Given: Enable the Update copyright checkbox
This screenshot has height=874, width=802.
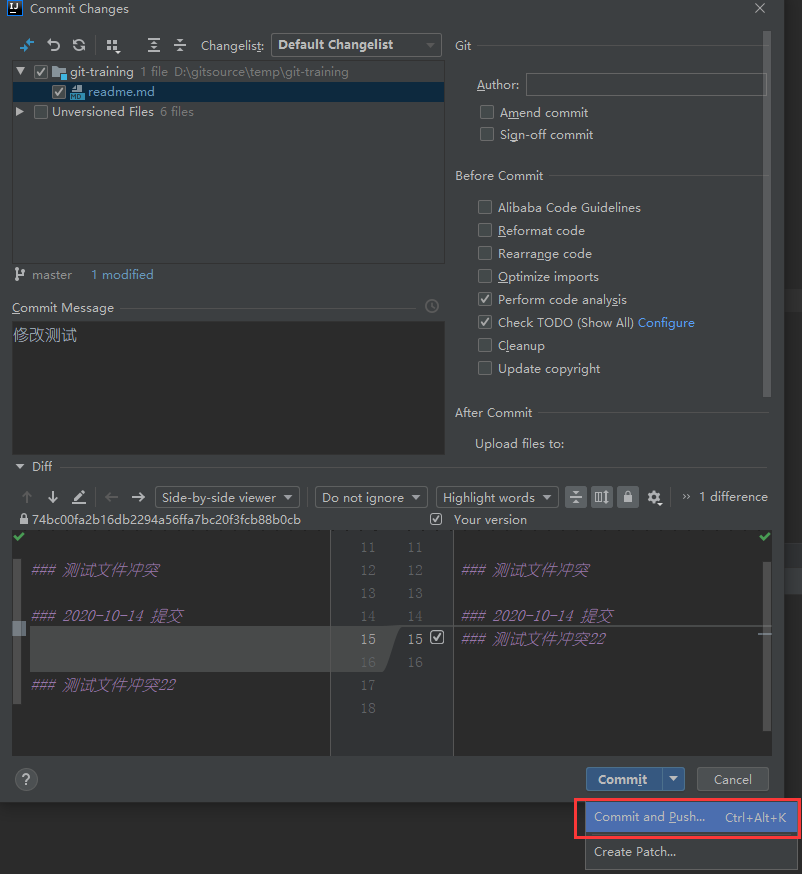Looking at the screenshot, I should [485, 368].
